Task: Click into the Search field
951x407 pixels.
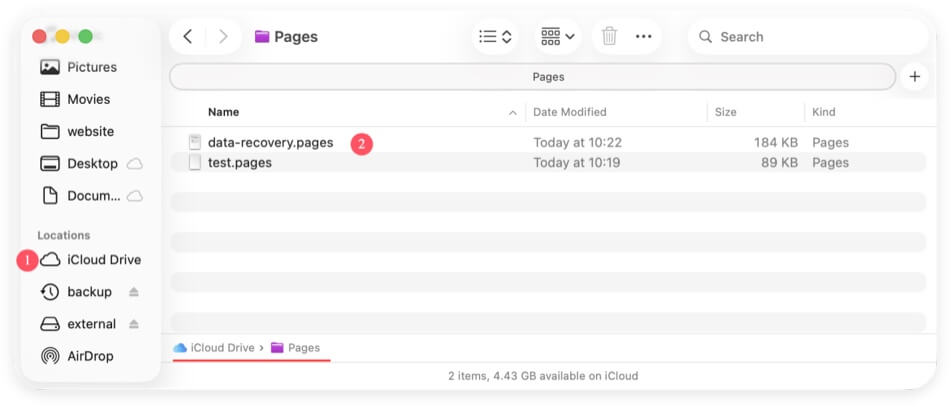Action: click(x=807, y=36)
